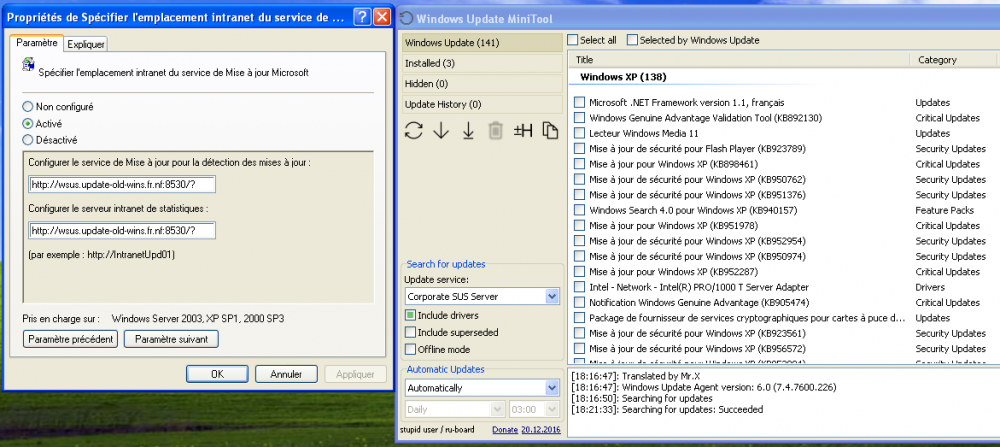Click the install updates arrow icon

click(468, 131)
